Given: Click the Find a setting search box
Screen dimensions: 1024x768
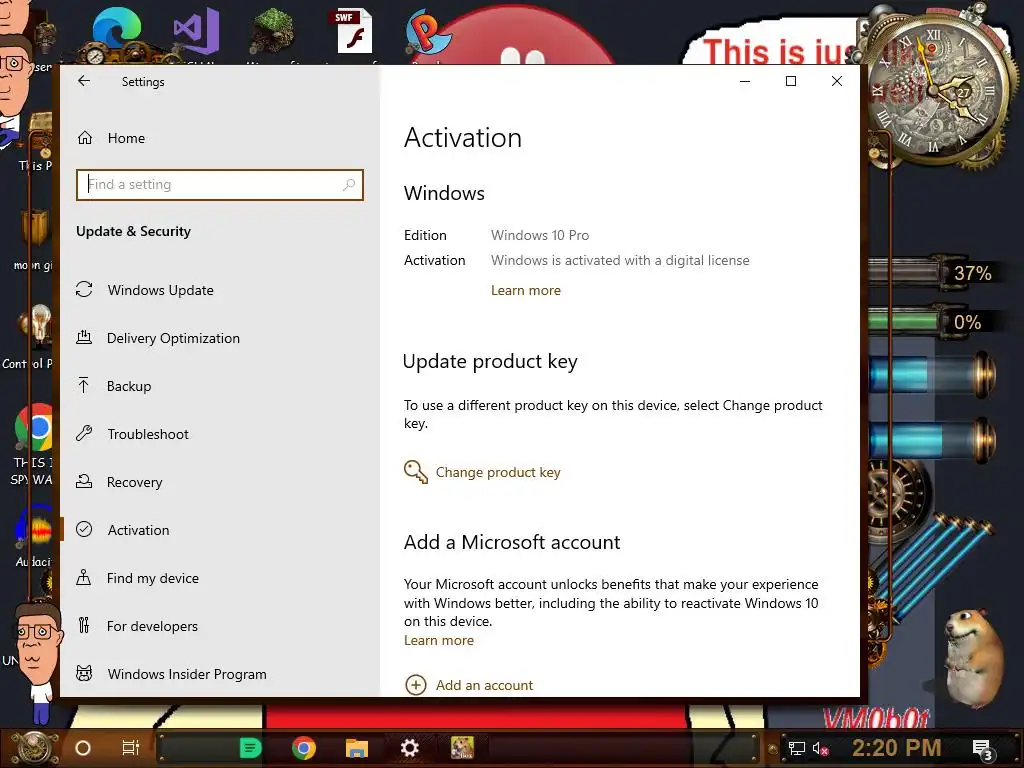Looking at the screenshot, I should point(219,185).
